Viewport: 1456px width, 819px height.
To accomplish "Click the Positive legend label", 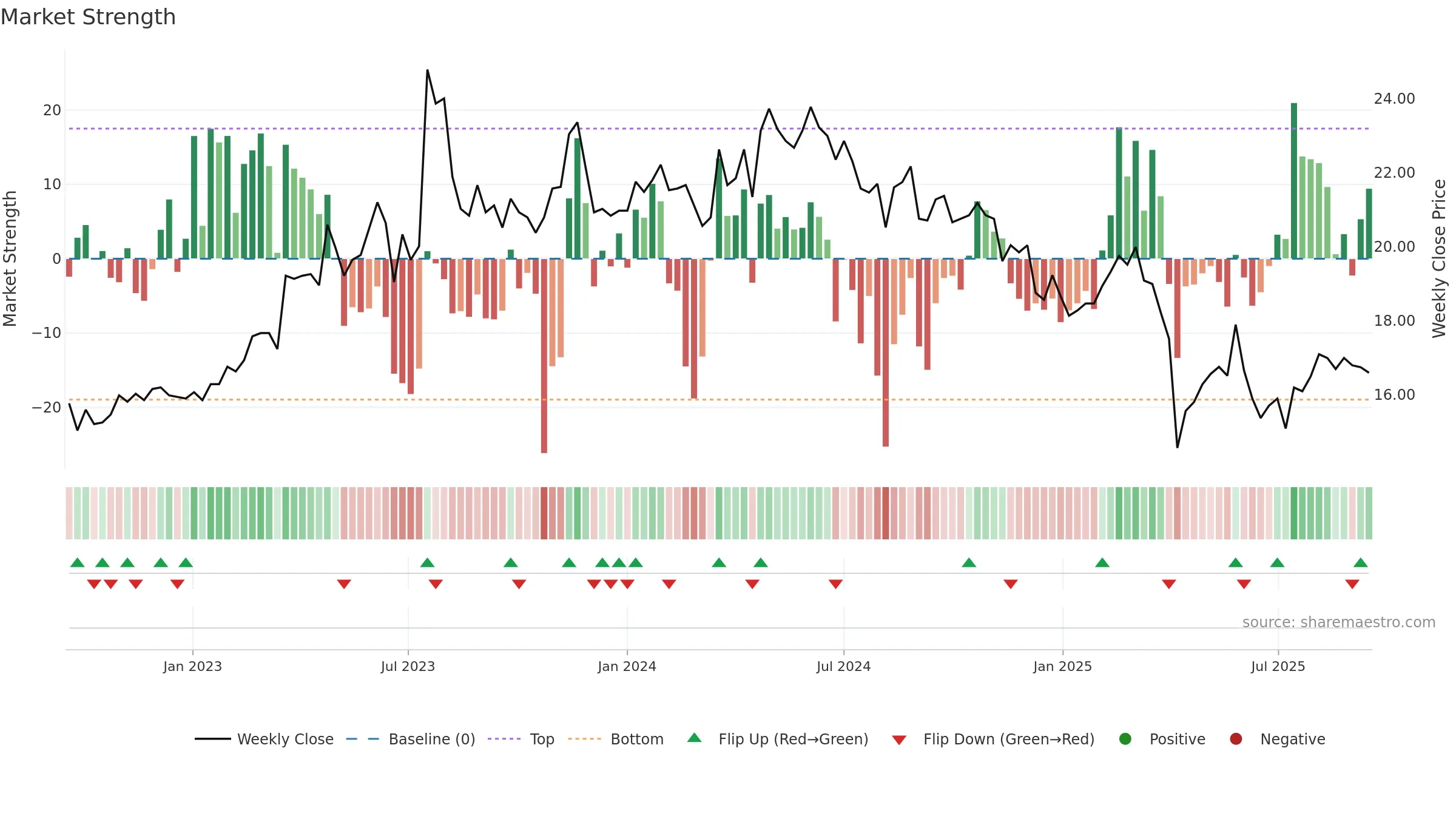I will (1178, 740).
